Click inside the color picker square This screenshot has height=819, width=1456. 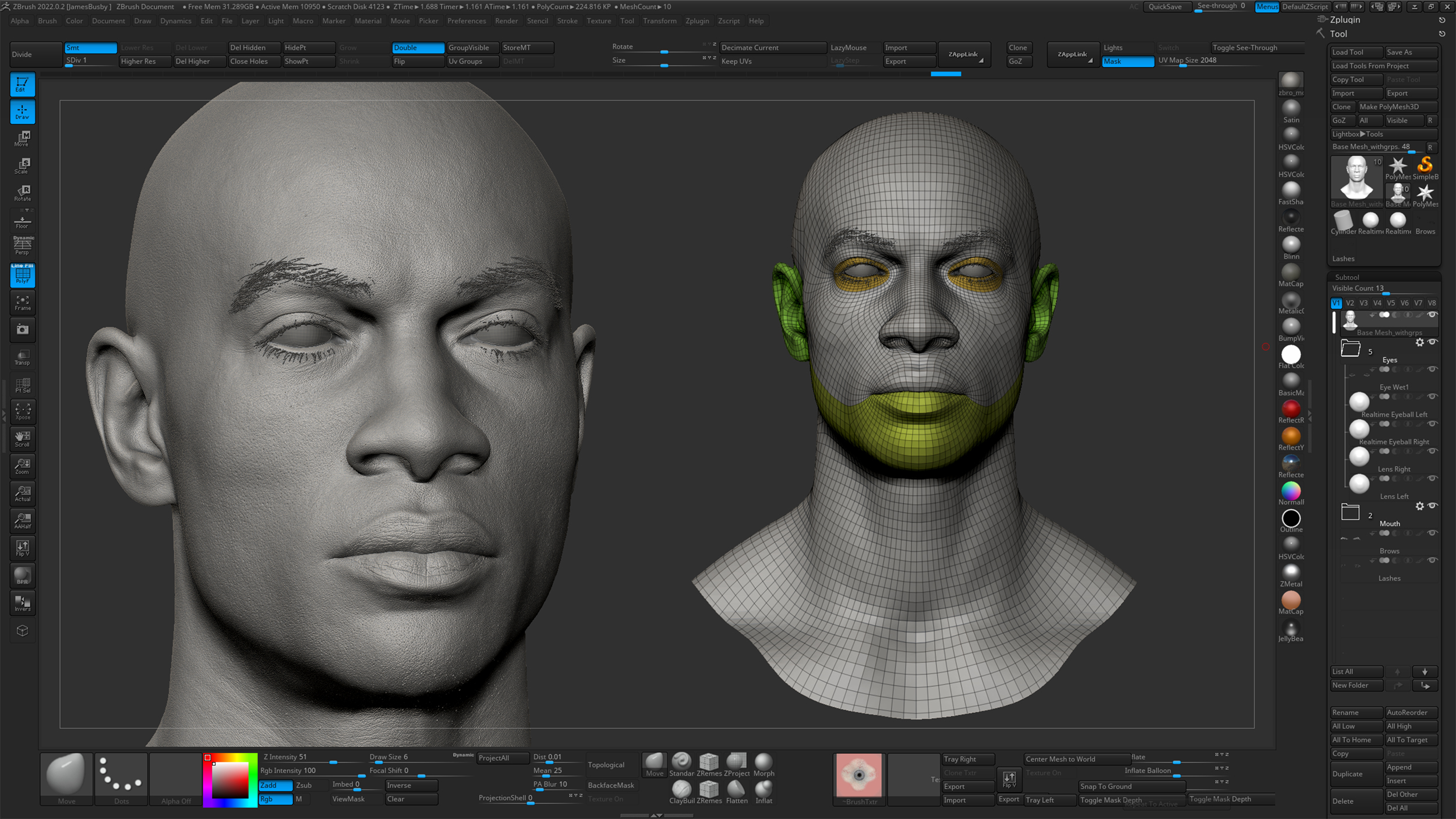230,781
